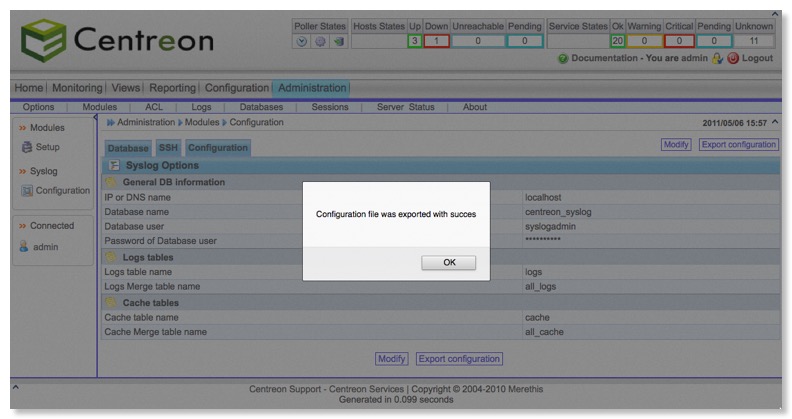Switch to the Database tab
Viewport: 792px width, 419px height.
pyautogui.click(x=127, y=148)
